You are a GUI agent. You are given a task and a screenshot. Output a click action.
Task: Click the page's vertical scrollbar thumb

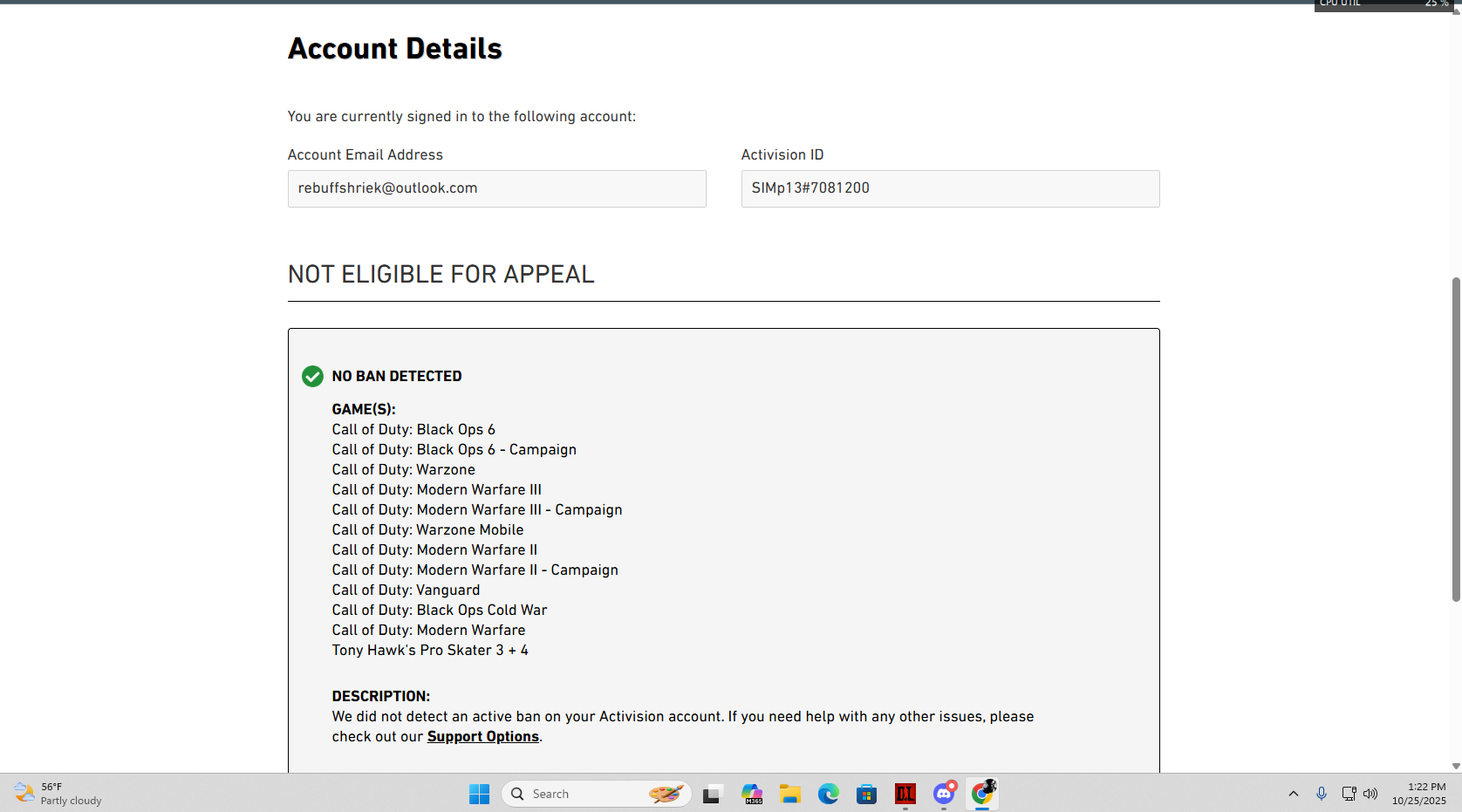[1456, 440]
